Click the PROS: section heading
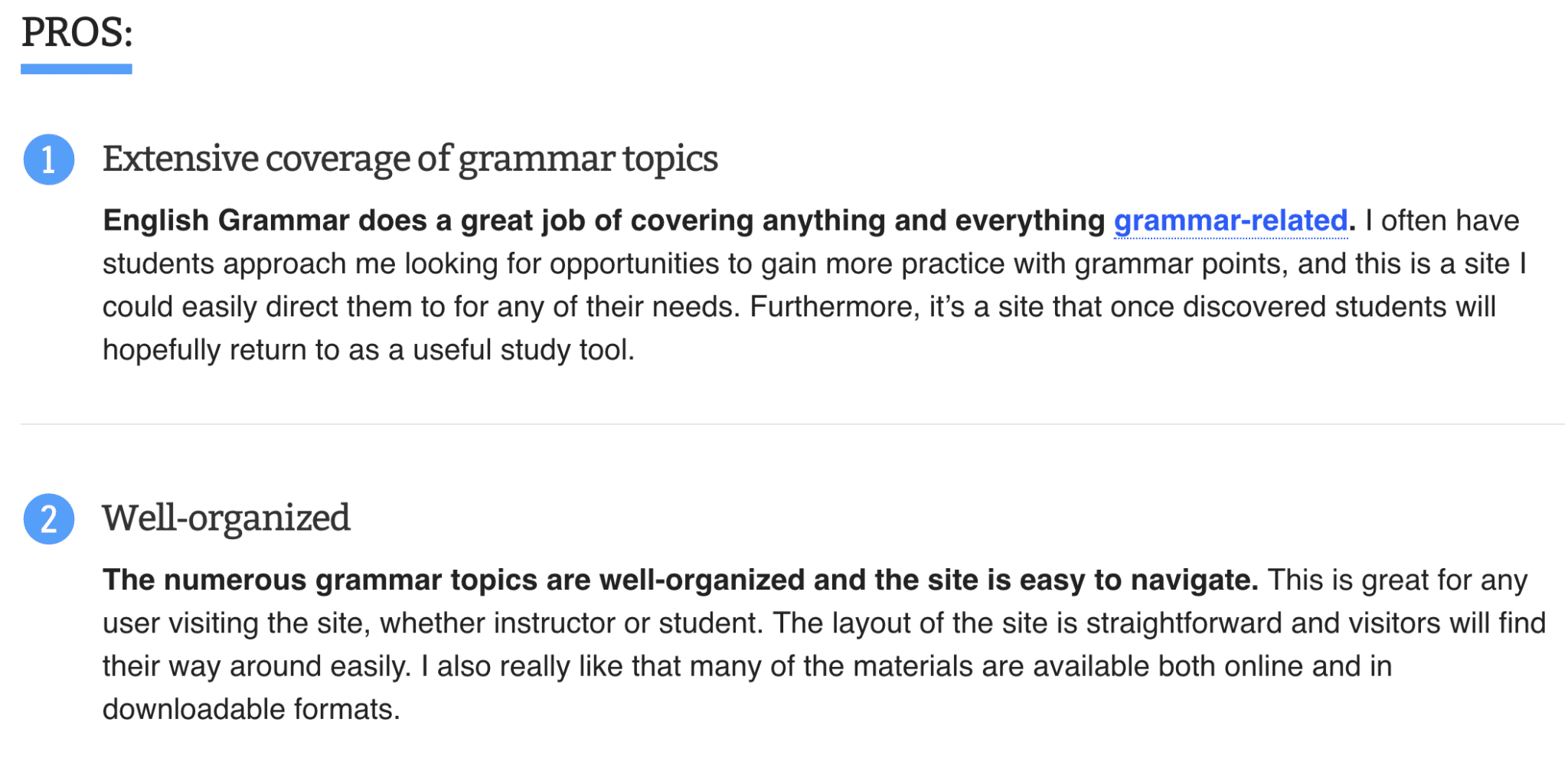The width and height of the screenshot is (1568, 765). tap(77, 33)
